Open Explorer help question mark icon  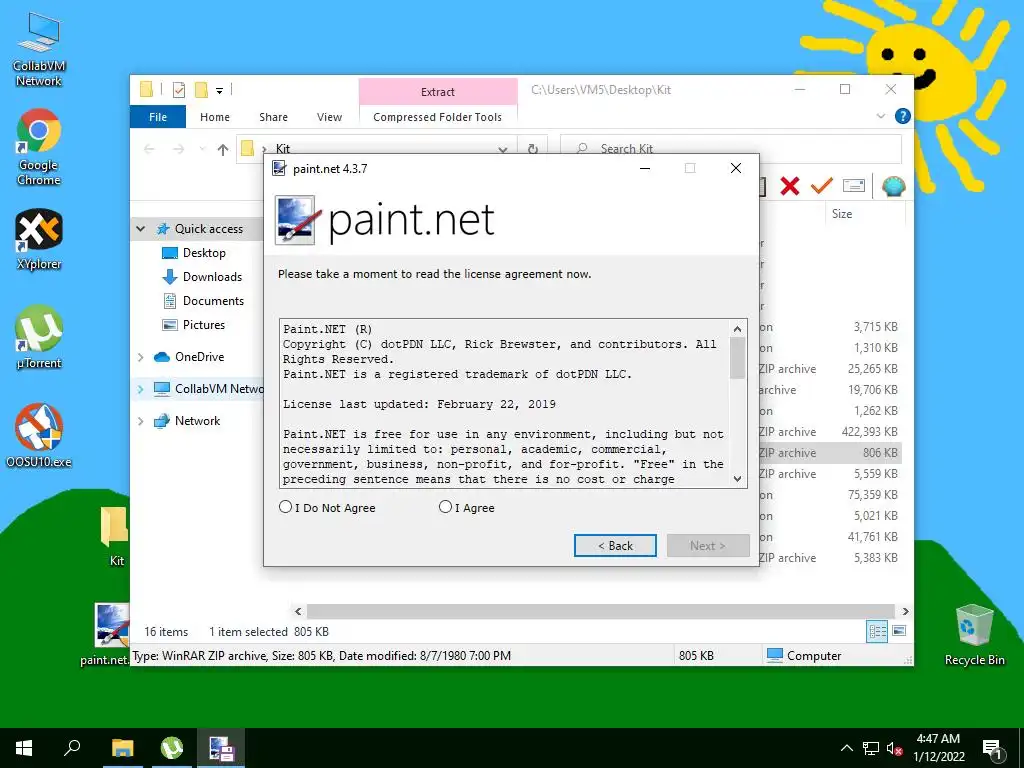click(x=903, y=116)
